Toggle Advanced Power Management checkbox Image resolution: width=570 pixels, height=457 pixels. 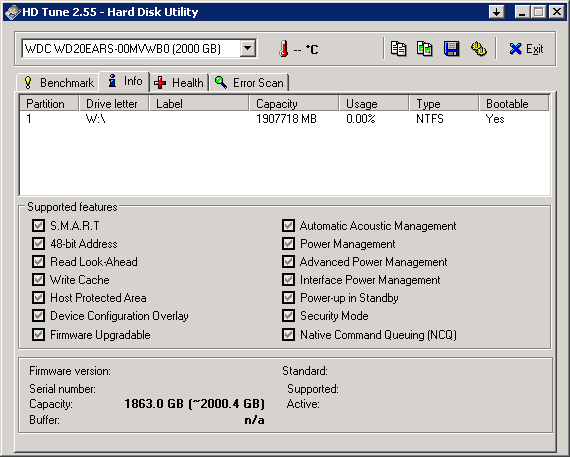[x=288, y=261]
